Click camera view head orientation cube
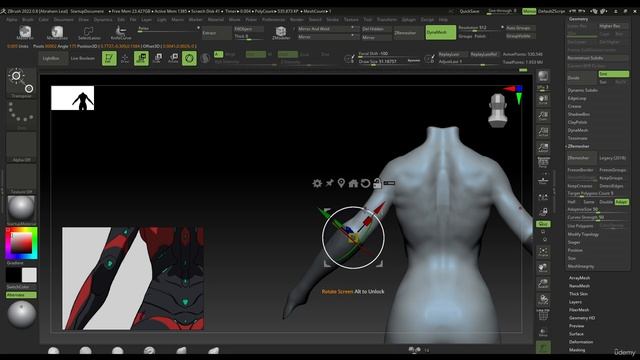The height and width of the screenshot is (360, 640). [x=498, y=110]
